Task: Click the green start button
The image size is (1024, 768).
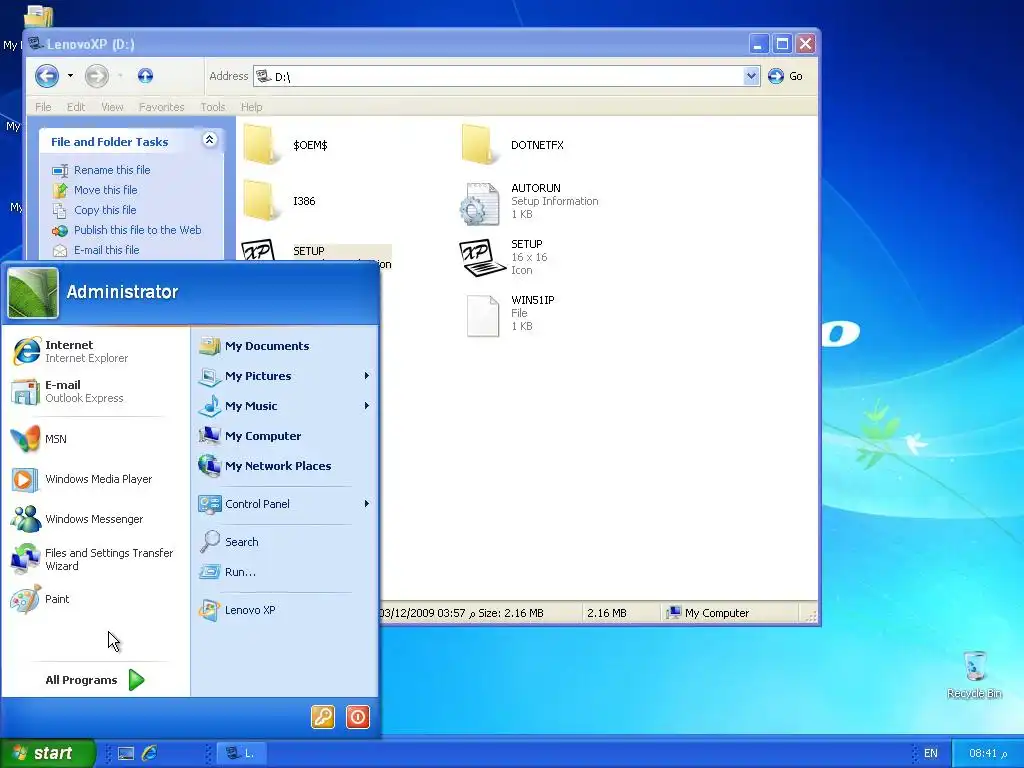Action: tap(47, 753)
